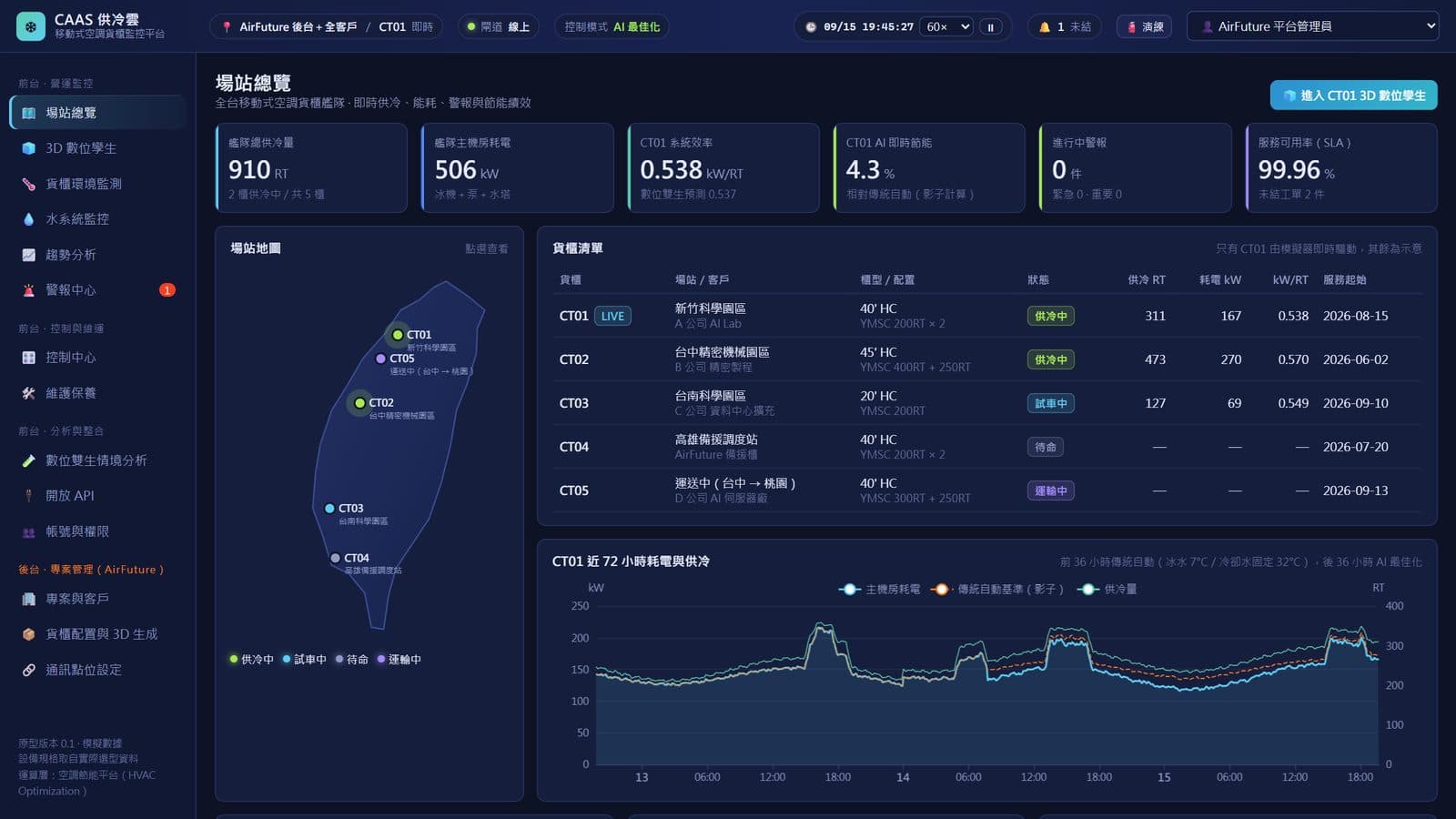This screenshot has height=819, width=1456.
Task: Click the 趨勢分析 chart icon
Action: [x=28, y=255]
